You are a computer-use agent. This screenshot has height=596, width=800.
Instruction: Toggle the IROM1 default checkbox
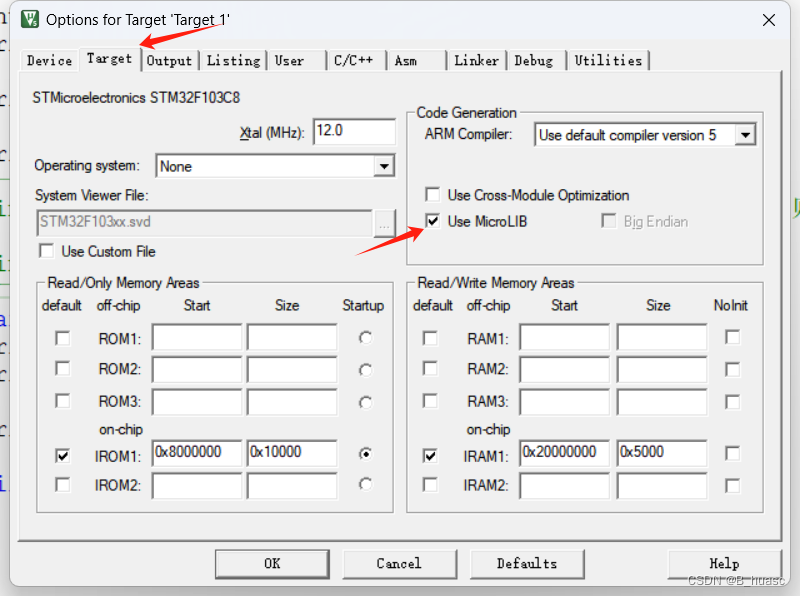(63, 456)
